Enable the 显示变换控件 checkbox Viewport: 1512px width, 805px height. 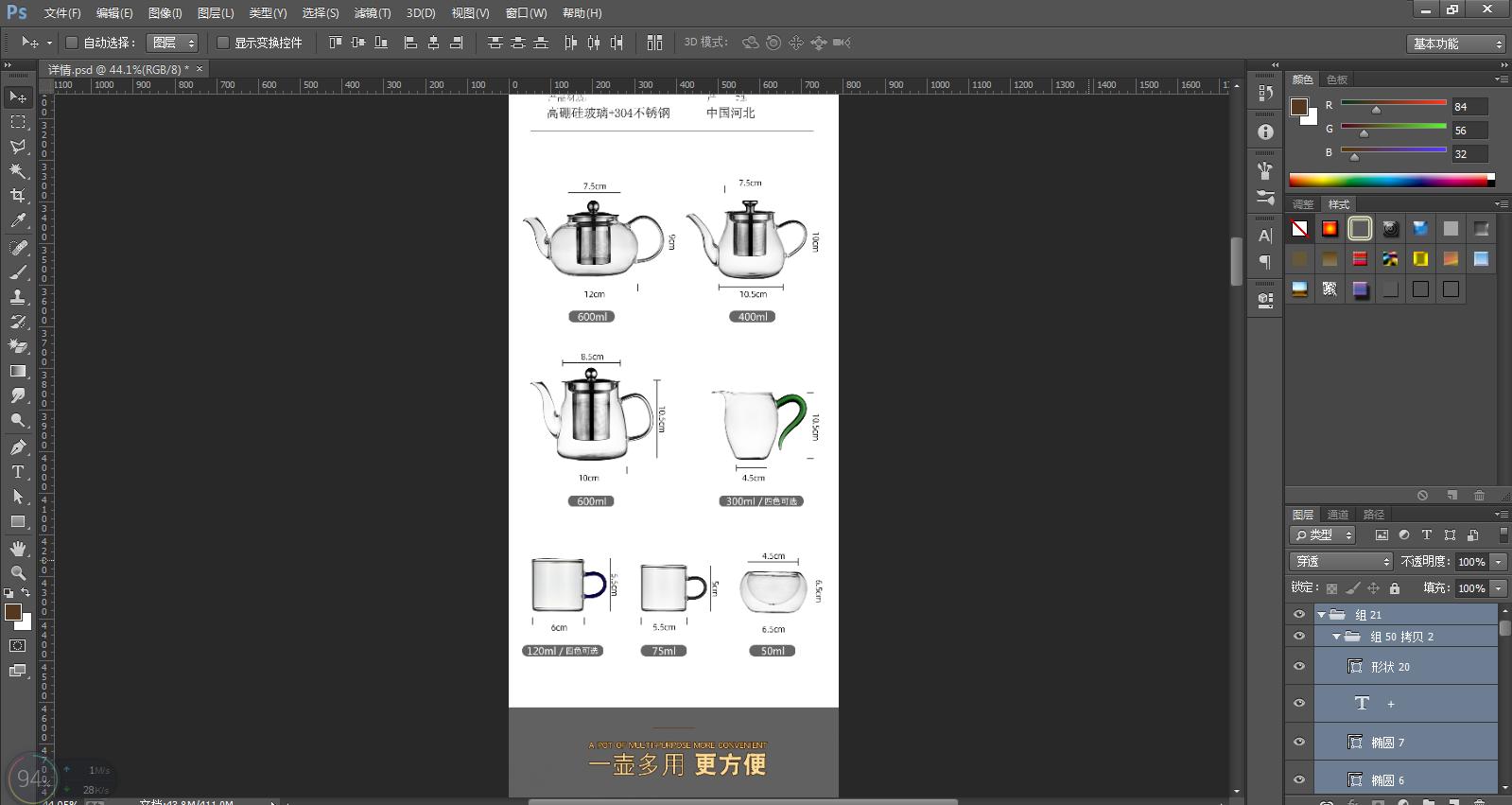pos(223,43)
